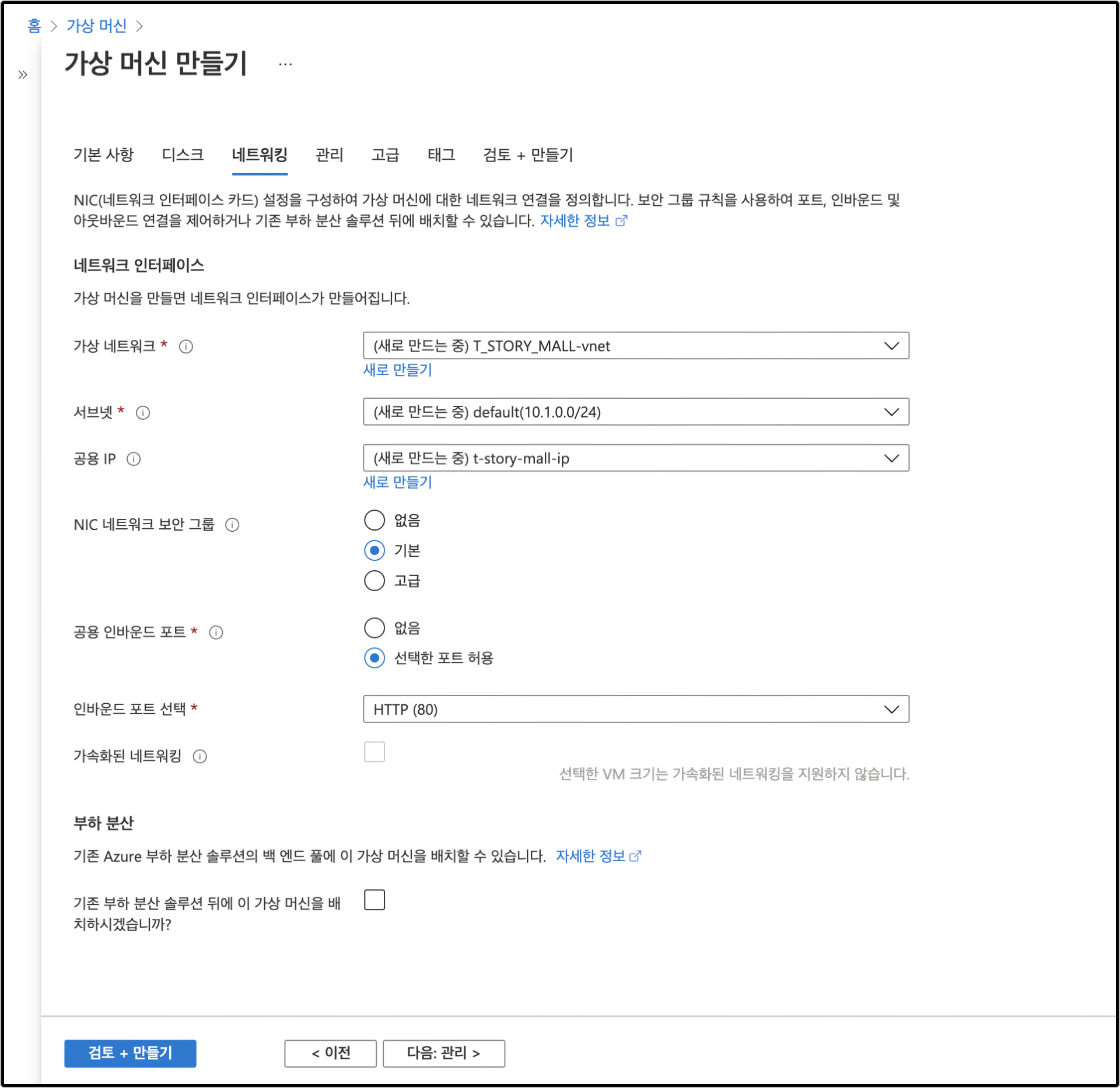Click 새로 만들기 link under 공용 IP
Screen dimensions: 1120x1088
click(397, 483)
